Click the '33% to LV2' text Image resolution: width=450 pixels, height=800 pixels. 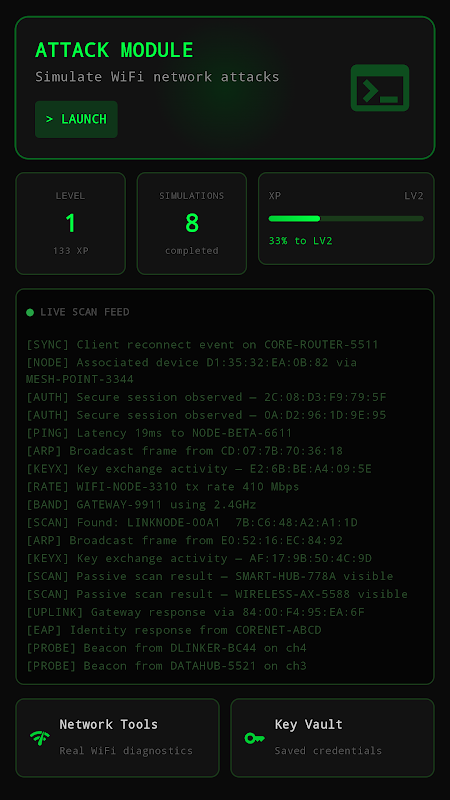(x=301, y=241)
